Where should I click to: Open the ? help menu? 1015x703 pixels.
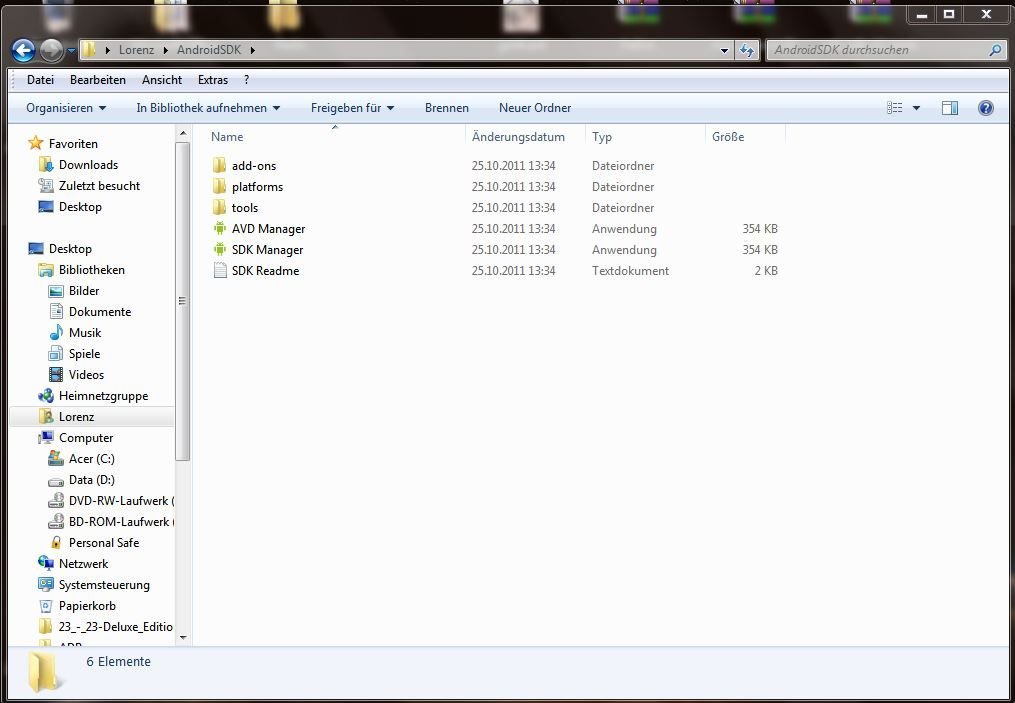point(247,80)
